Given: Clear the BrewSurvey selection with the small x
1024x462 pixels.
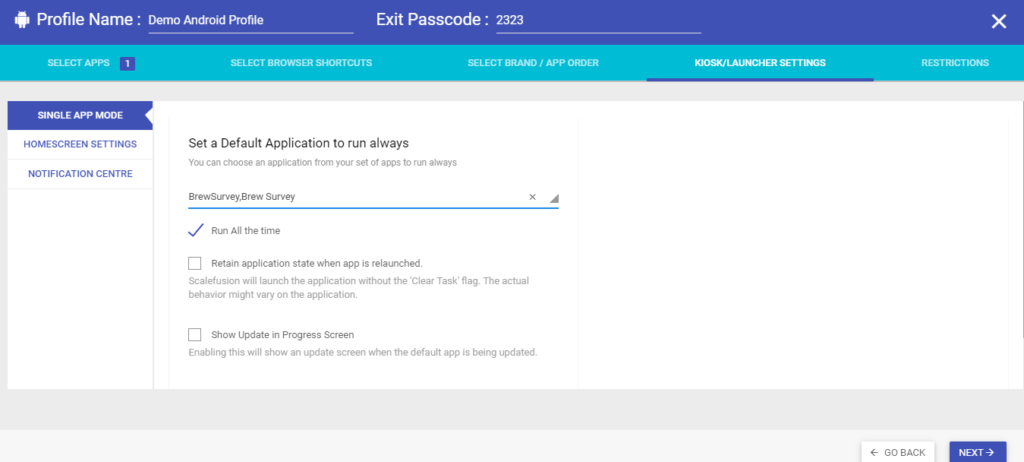Looking at the screenshot, I should click(532, 197).
